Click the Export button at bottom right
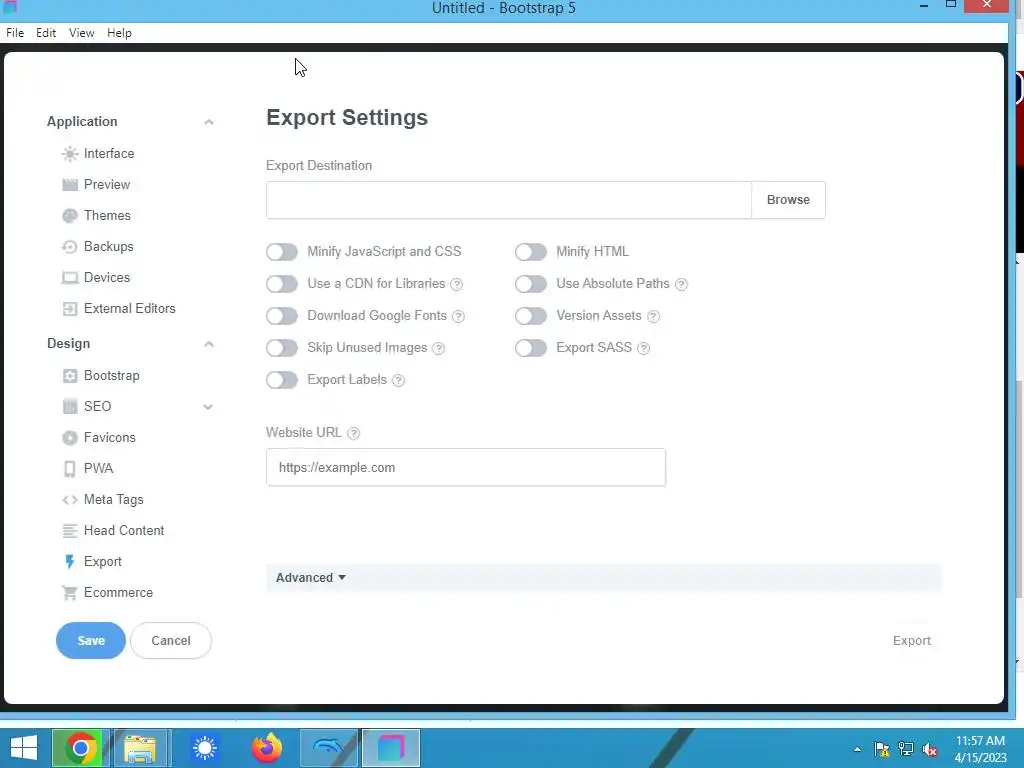The height and width of the screenshot is (768, 1024). coord(912,641)
